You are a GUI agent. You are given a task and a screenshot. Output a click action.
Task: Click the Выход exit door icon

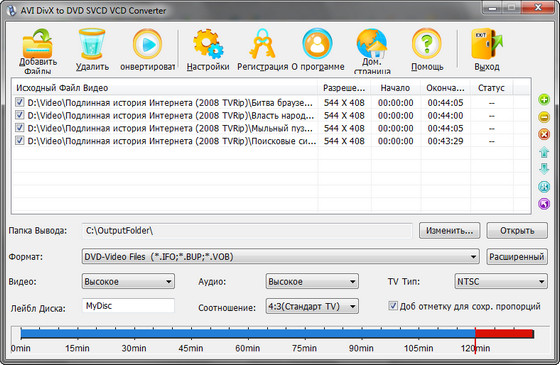tap(487, 44)
